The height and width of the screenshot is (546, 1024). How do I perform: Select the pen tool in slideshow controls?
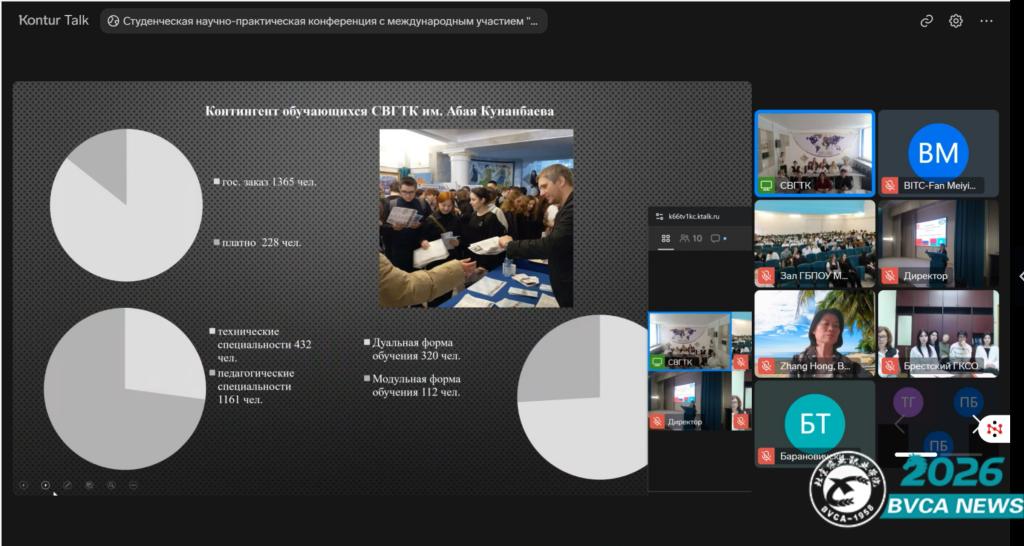tap(67, 485)
